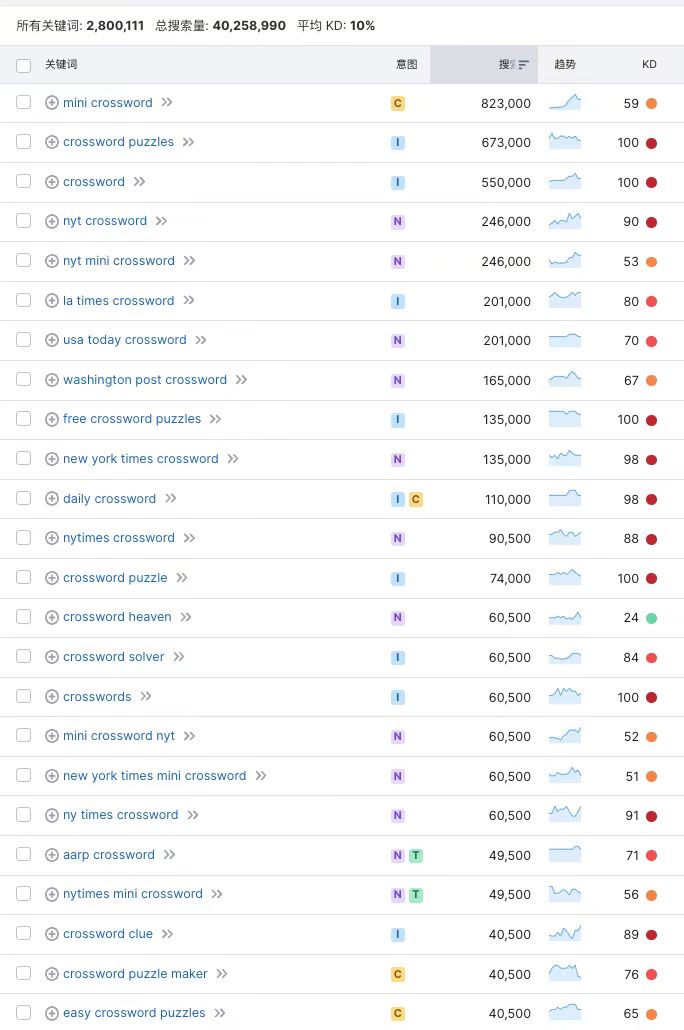Select the checkbox for daily crossword
The height and width of the screenshot is (1030, 684).
(24, 498)
